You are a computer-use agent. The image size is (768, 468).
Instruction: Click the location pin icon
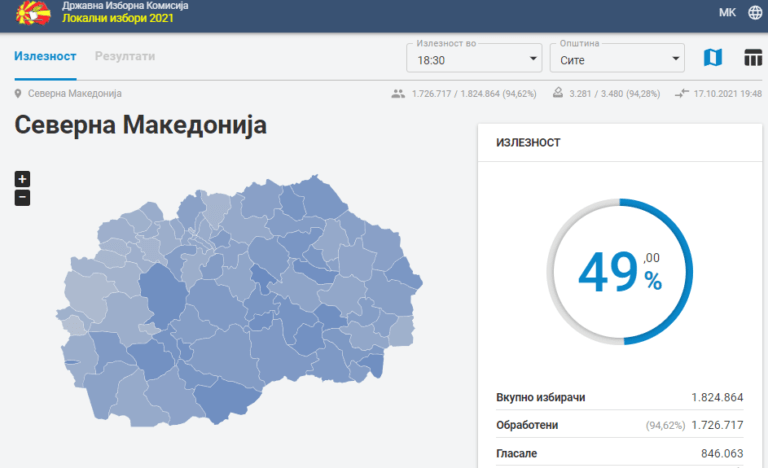18,93
